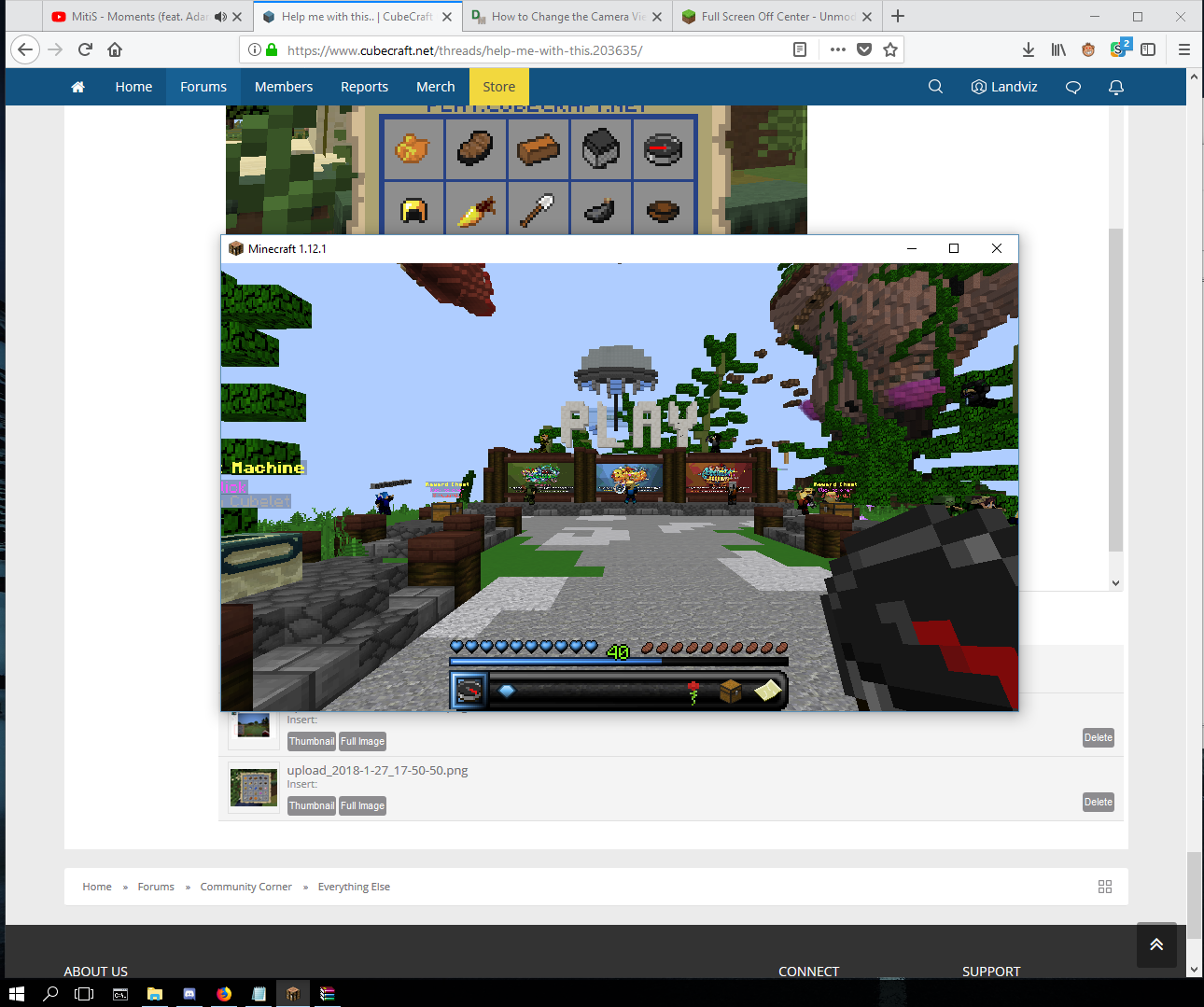Open Forums in site navigation
1204x1007 pixels.
click(x=203, y=87)
